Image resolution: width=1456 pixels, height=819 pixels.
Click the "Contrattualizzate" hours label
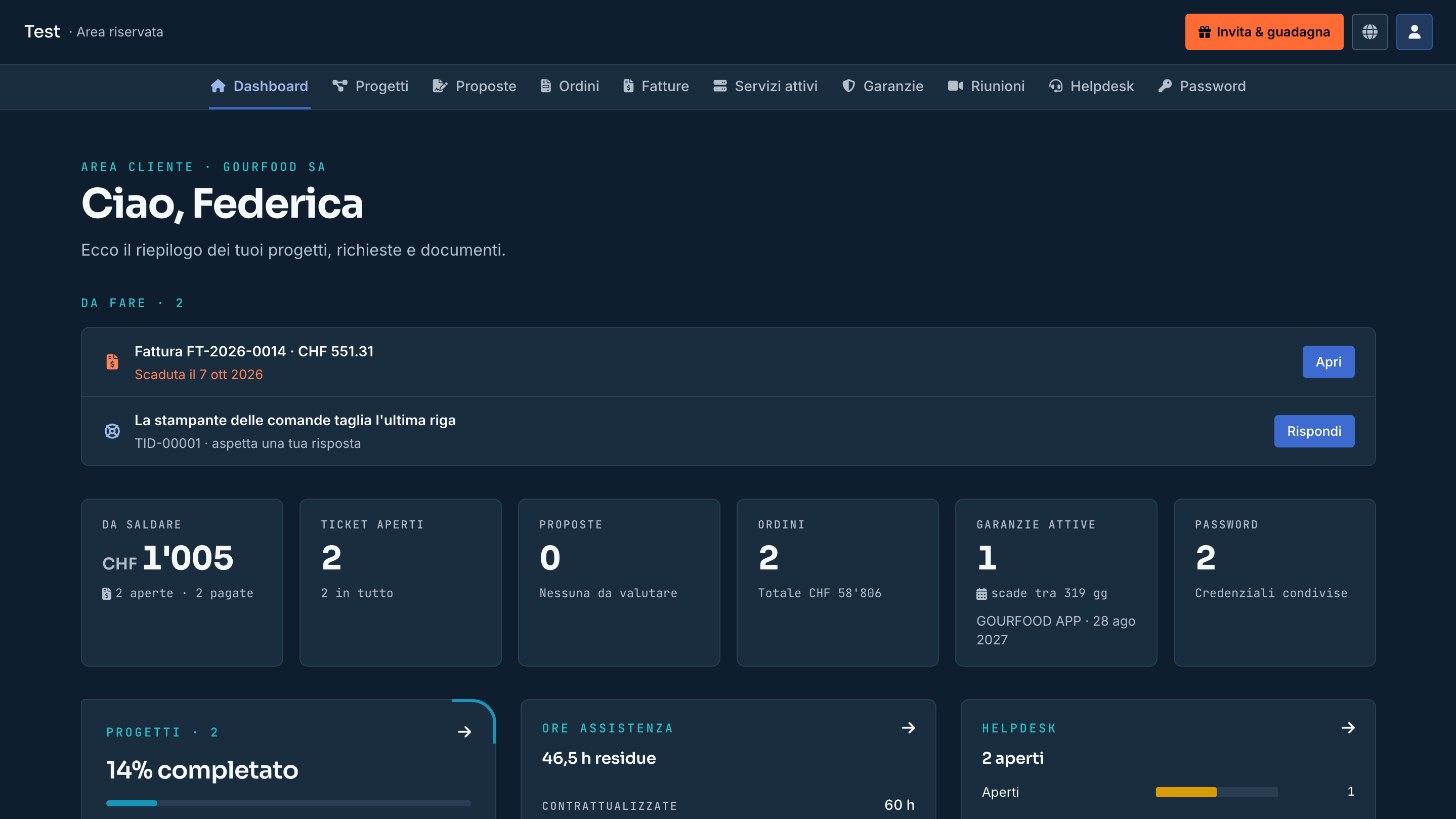610,806
